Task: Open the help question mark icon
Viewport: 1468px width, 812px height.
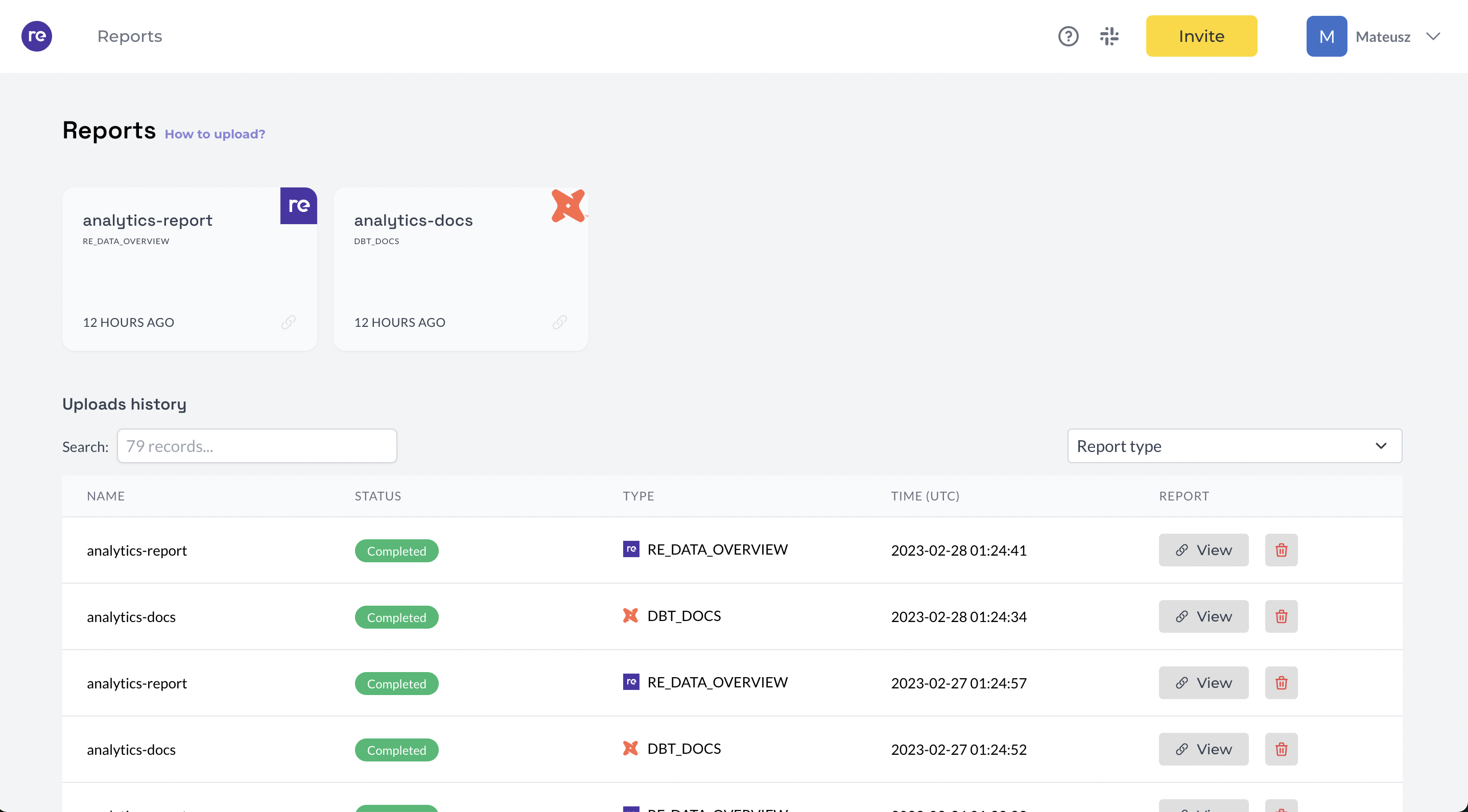Action: (x=1069, y=36)
